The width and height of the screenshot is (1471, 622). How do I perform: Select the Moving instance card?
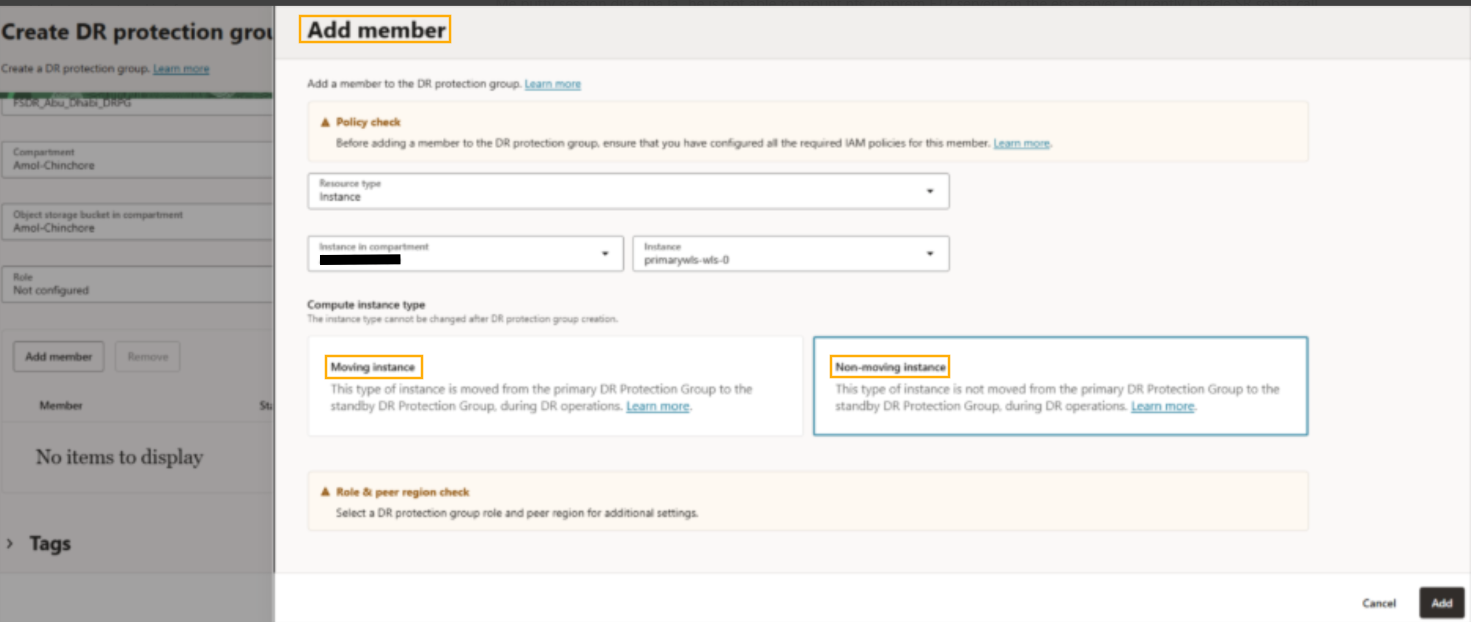[555, 386]
